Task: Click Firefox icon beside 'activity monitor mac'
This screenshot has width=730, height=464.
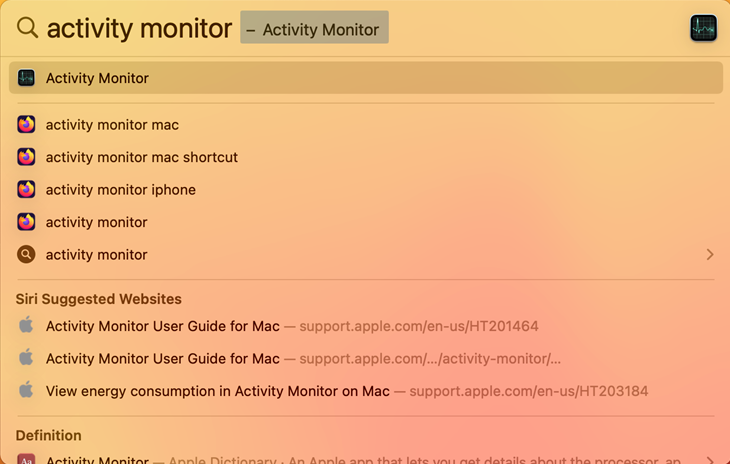Action: (26, 125)
